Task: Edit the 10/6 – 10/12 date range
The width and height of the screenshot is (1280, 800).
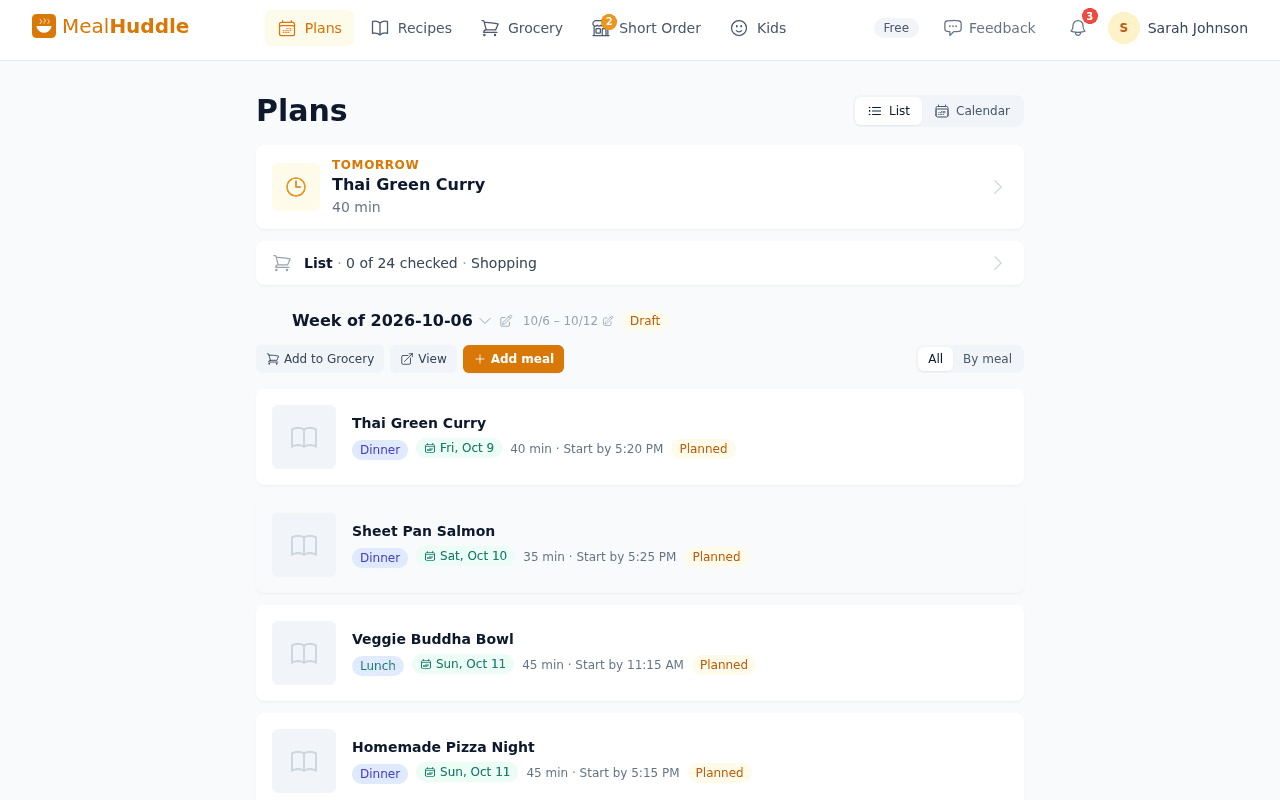Action: (568, 321)
